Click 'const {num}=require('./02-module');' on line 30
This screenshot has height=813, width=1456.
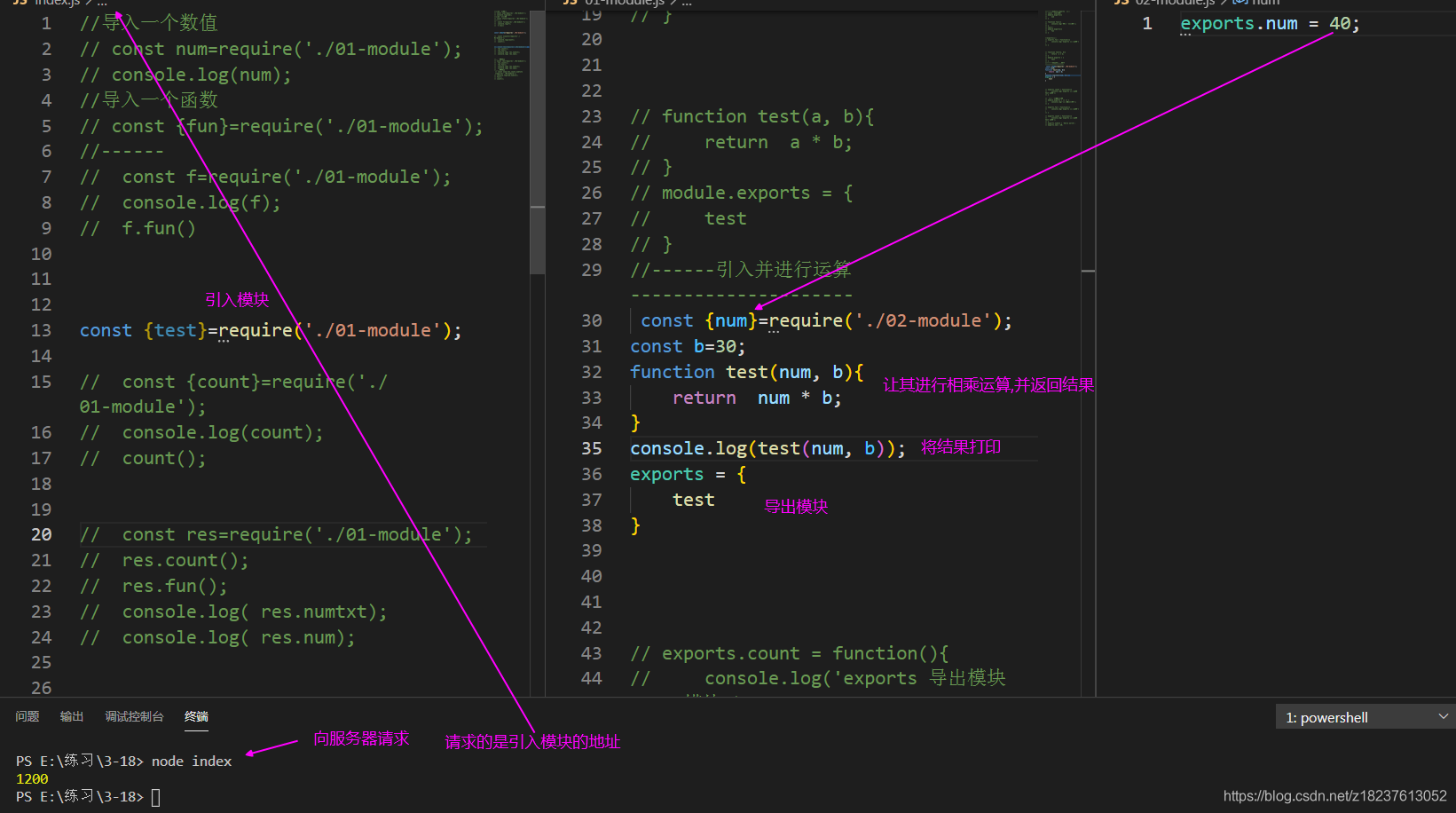(x=826, y=320)
